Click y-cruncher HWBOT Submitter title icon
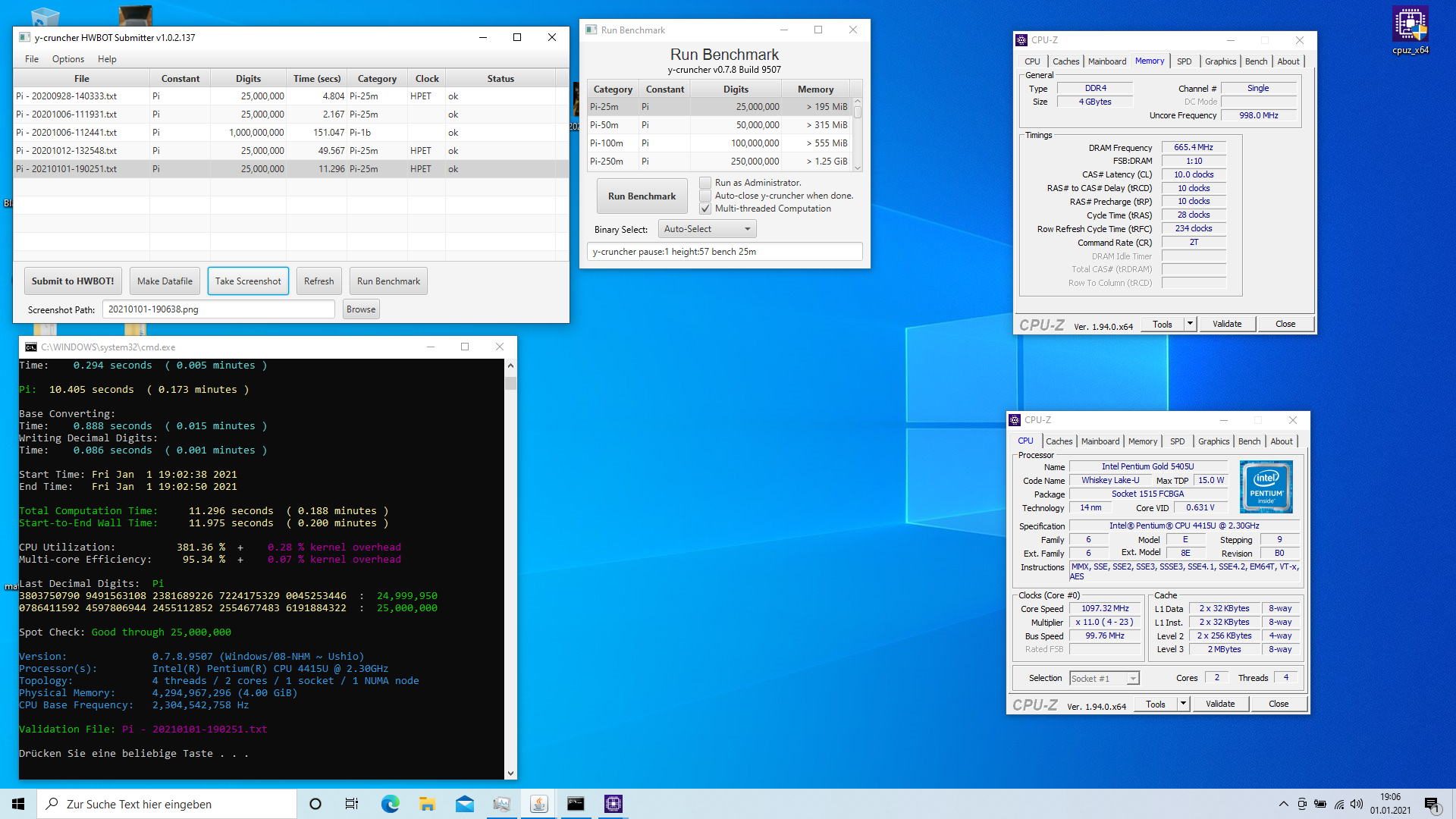Screen dimensions: 1456x819 coord(24,37)
